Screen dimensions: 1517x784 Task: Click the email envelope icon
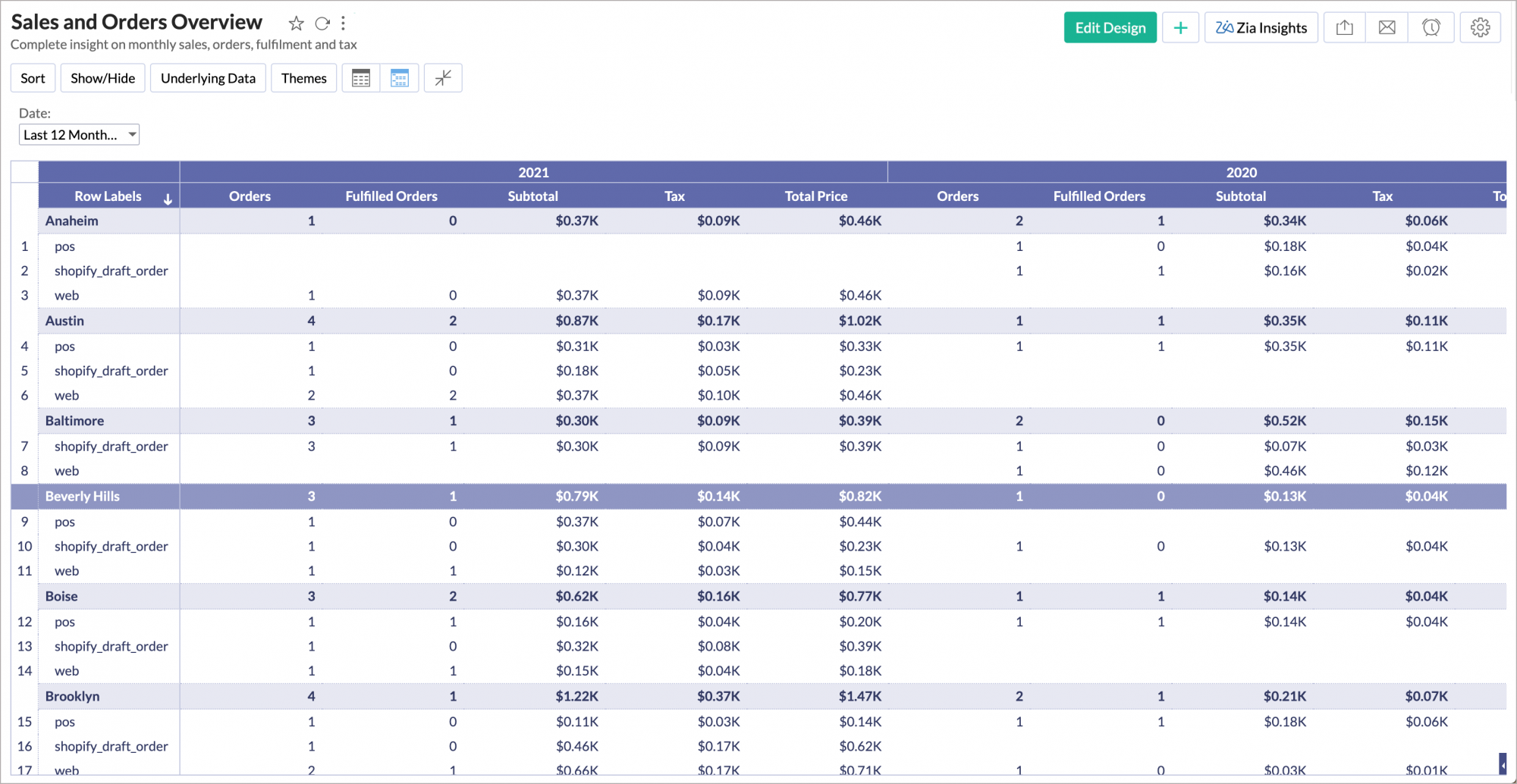[x=1387, y=28]
